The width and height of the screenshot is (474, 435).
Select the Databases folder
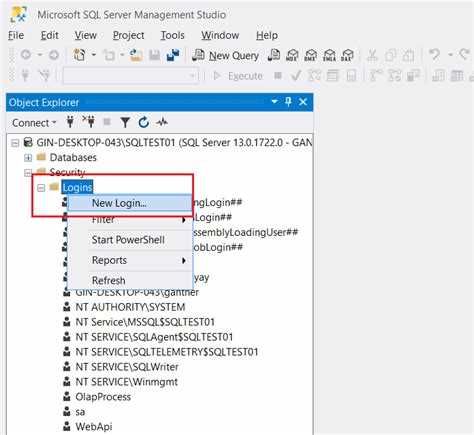[x=73, y=158]
